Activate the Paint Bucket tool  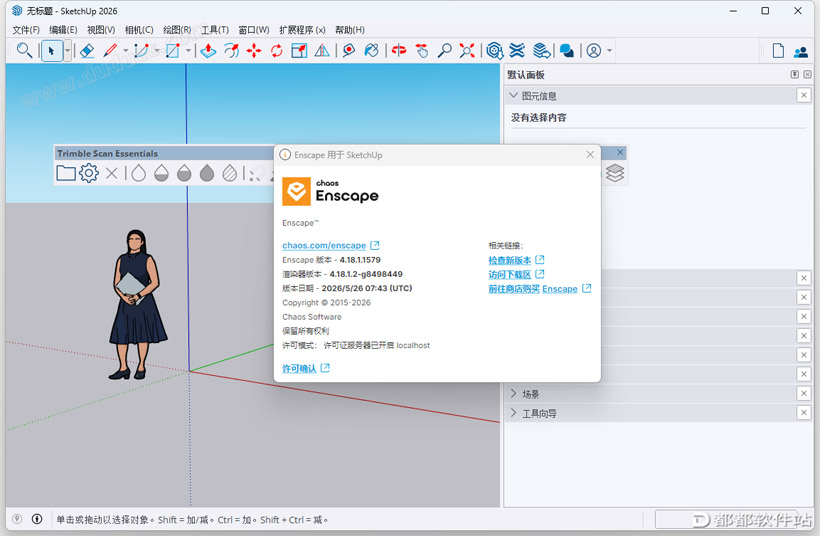click(x=371, y=51)
